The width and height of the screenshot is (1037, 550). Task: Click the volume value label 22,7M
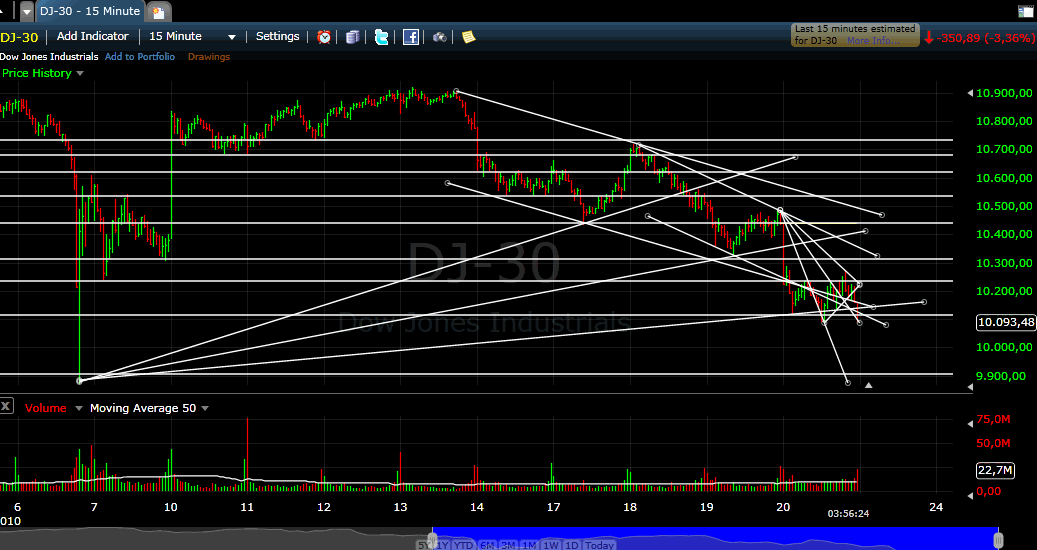(x=995, y=471)
